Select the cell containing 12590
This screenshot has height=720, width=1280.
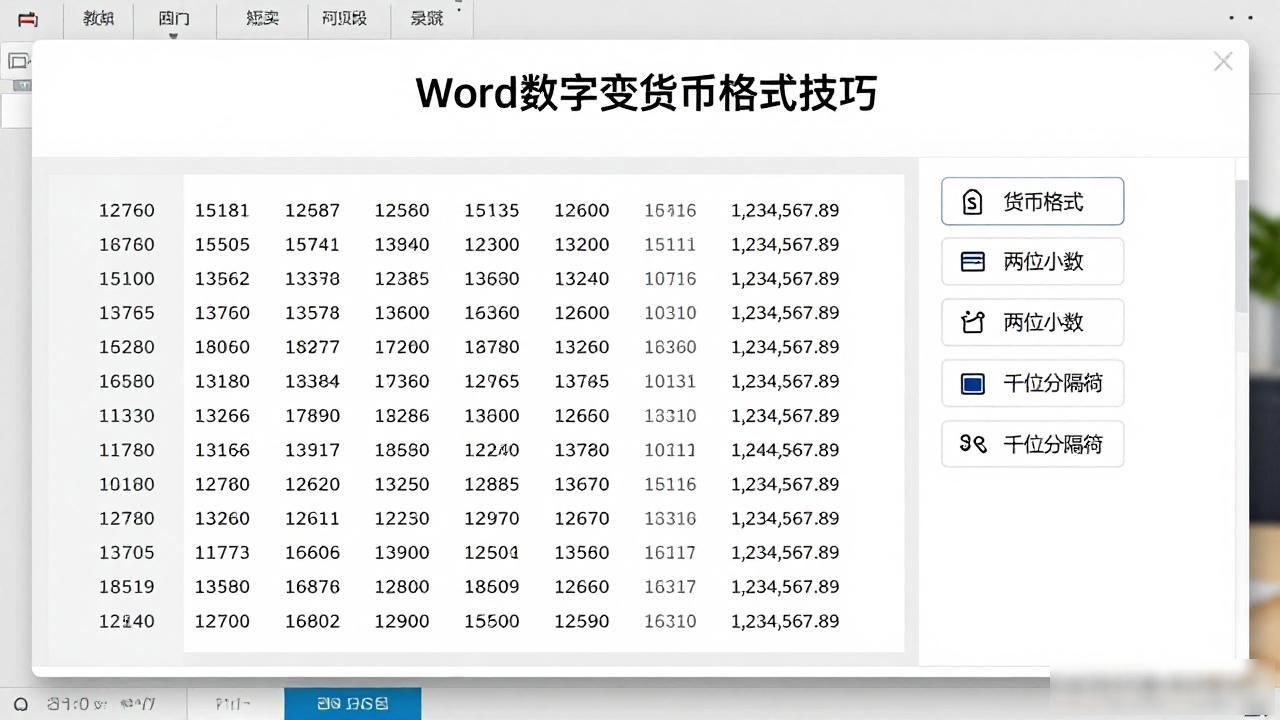click(582, 621)
